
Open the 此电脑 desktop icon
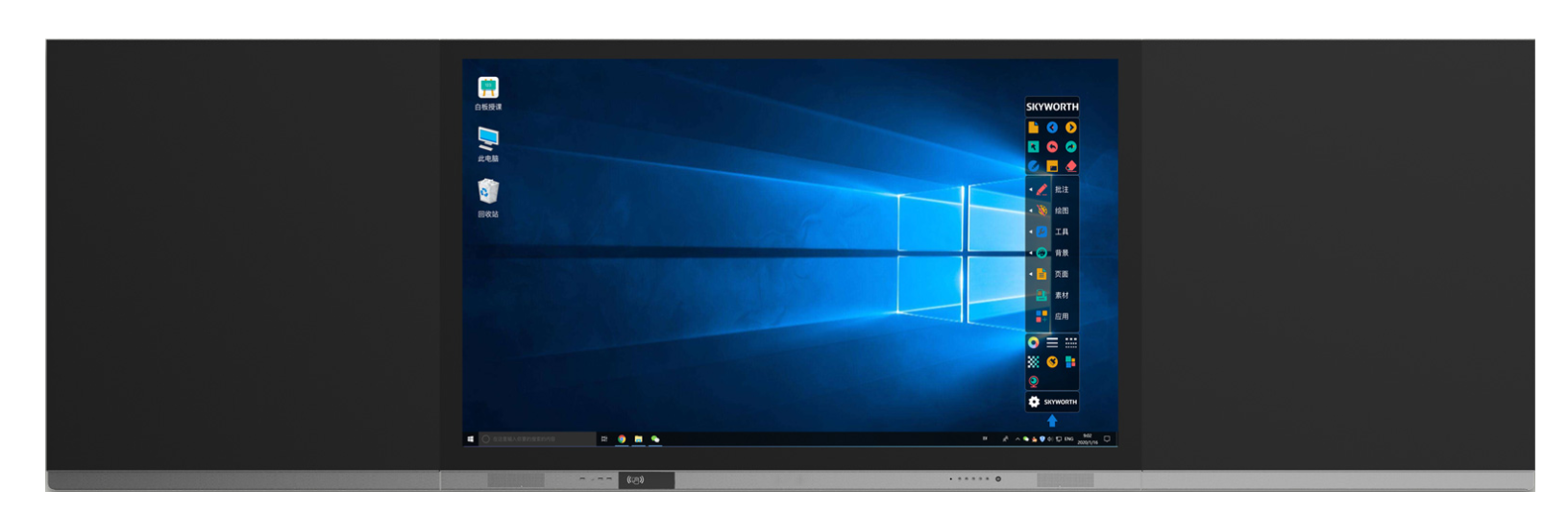click(x=488, y=144)
